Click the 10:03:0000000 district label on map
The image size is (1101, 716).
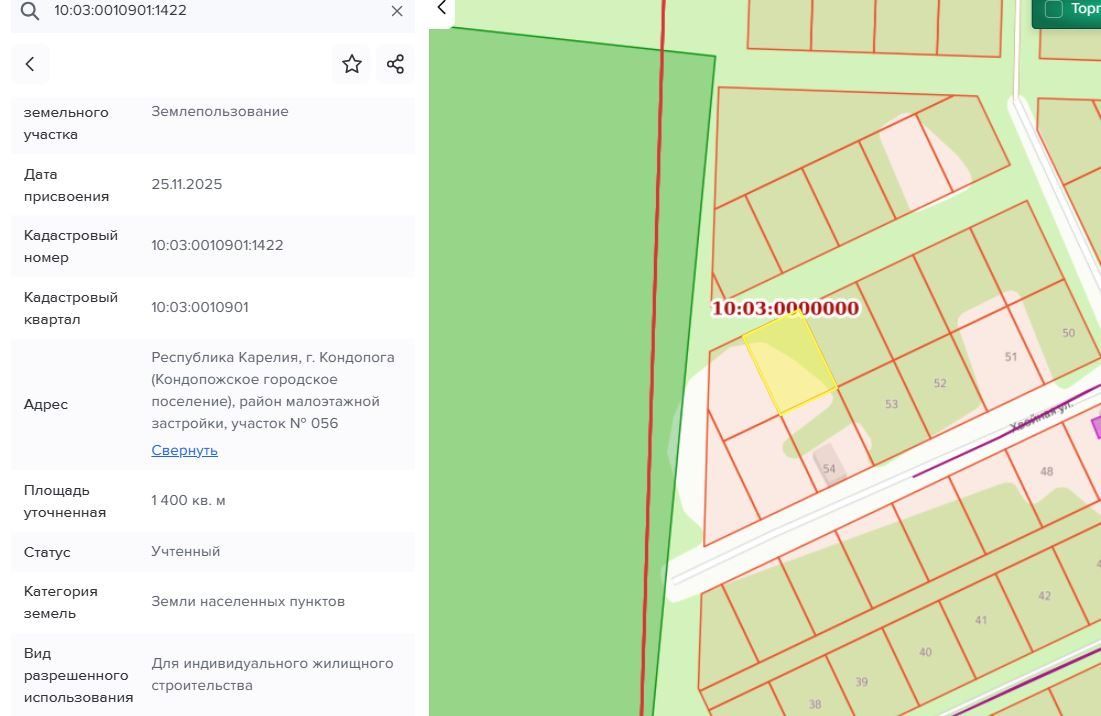[x=785, y=308]
